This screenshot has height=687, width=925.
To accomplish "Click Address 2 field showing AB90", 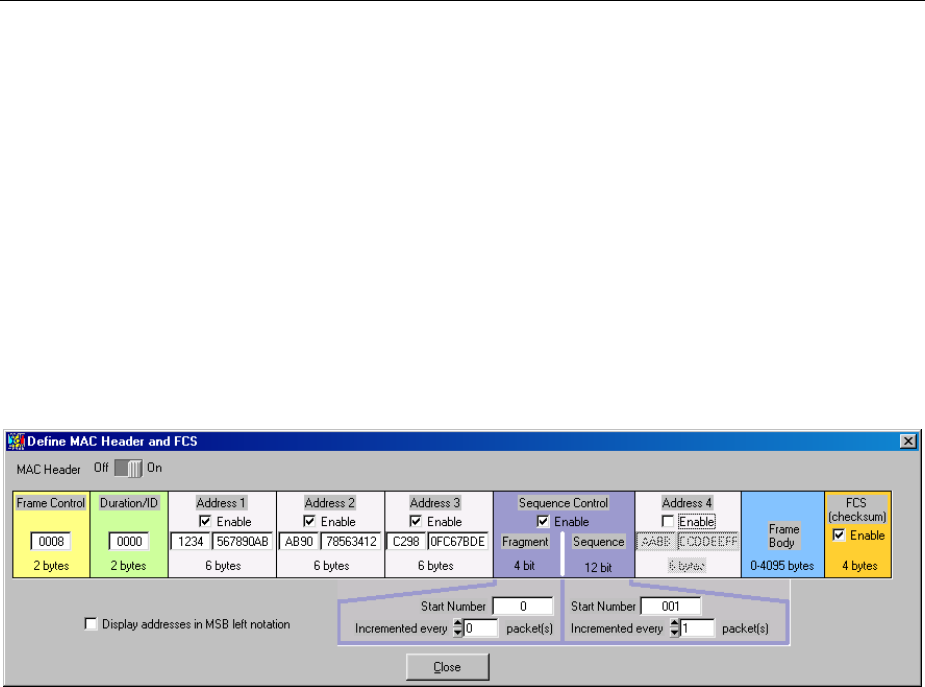I will [299, 541].
